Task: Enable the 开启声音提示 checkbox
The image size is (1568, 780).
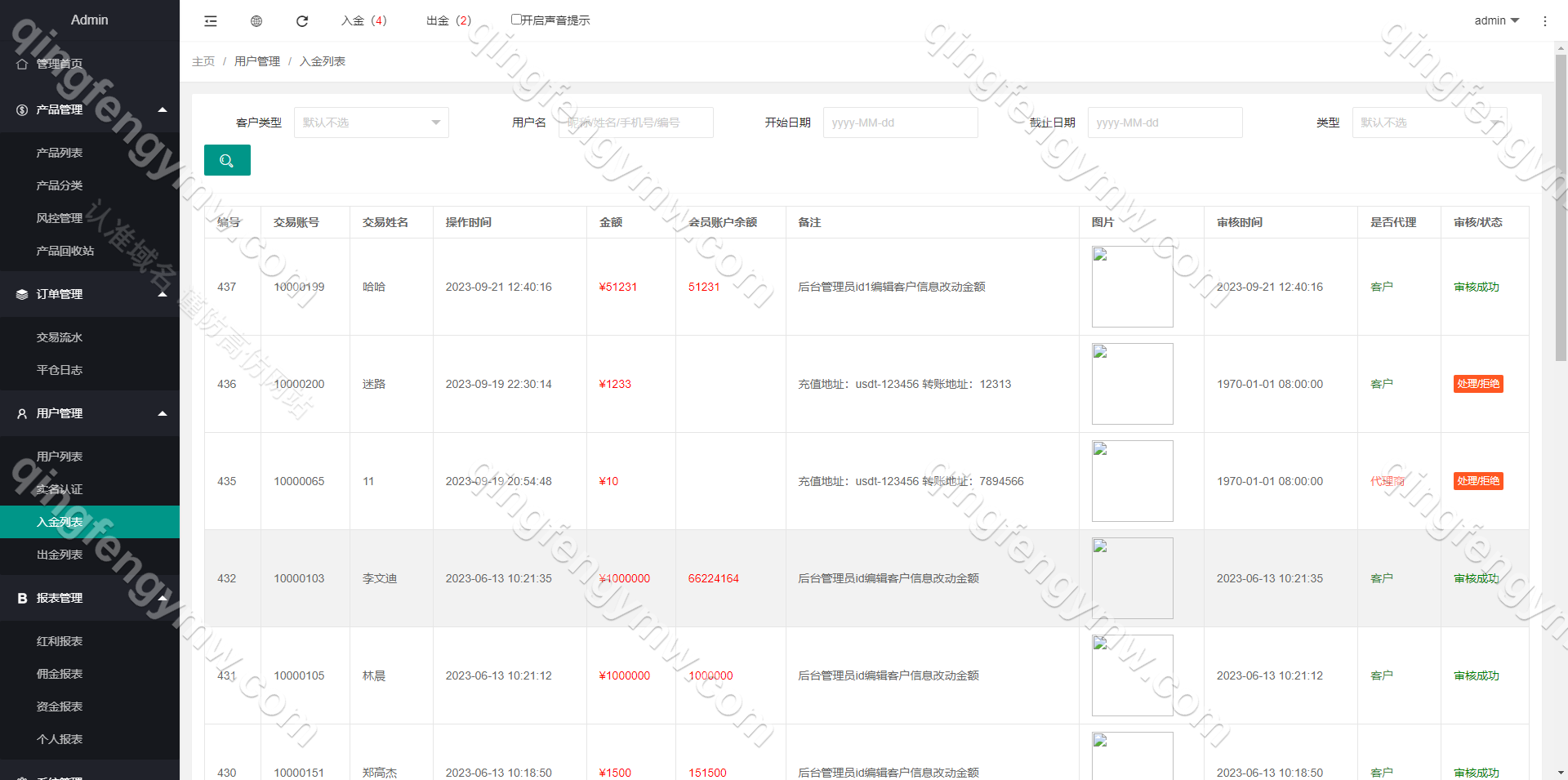Action: pyautogui.click(x=516, y=19)
